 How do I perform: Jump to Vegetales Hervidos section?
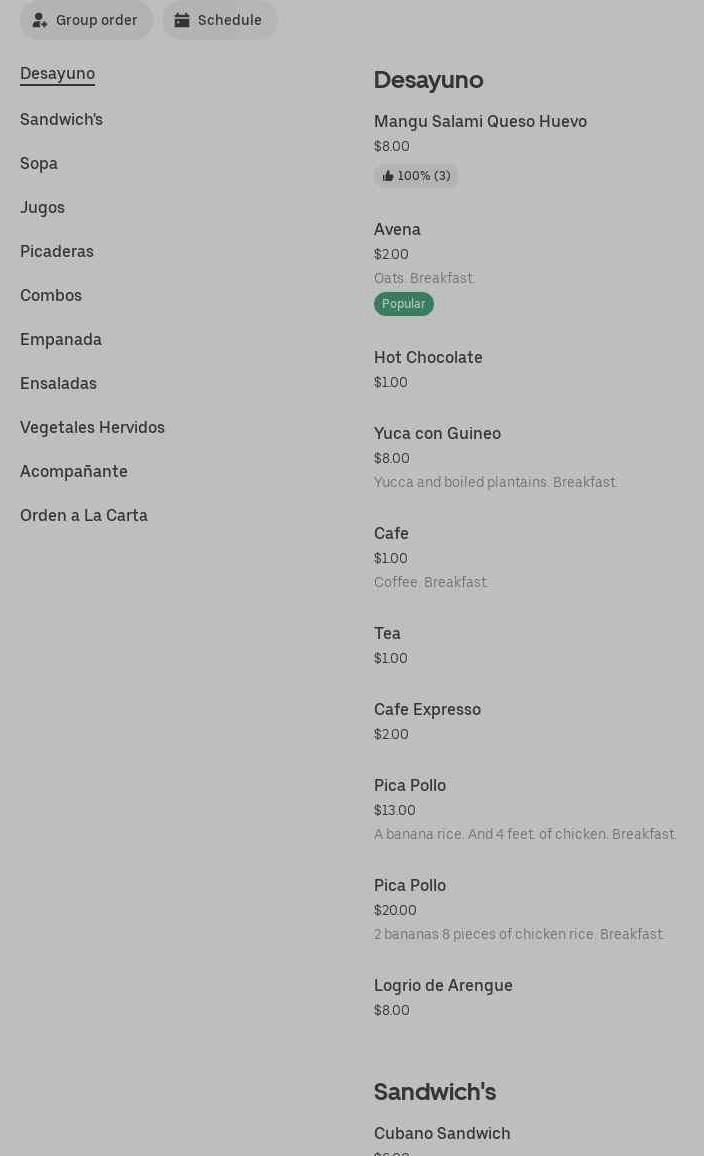(x=92, y=427)
